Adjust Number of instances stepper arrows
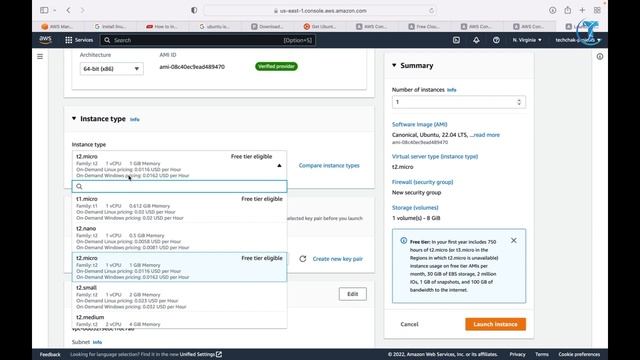The width and height of the screenshot is (640, 360). click(x=519, y=102)
